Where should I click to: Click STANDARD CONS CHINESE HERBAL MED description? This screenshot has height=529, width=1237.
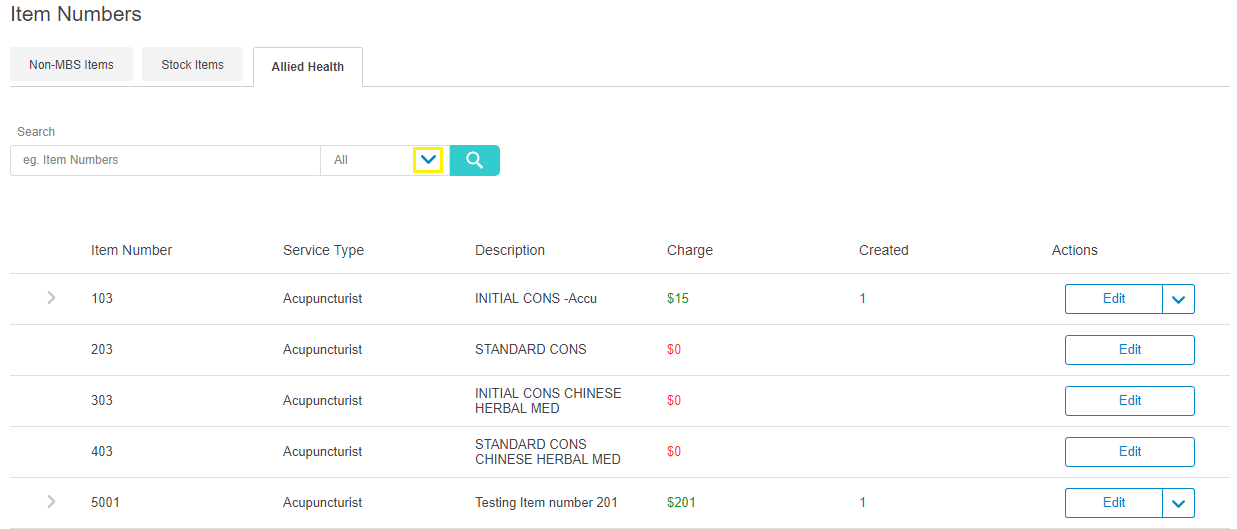pyautogui.click(x=548, y=452)
